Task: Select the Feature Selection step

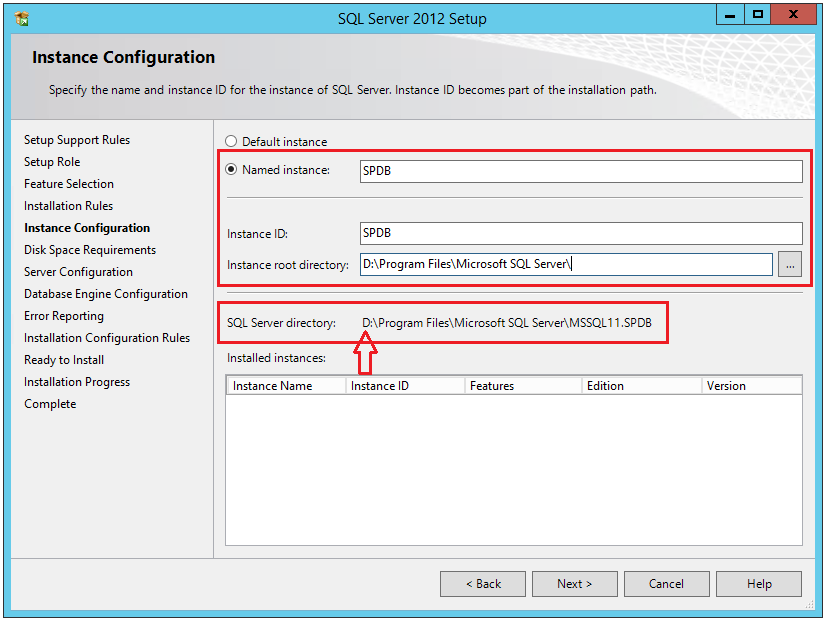Action: tap(69, 184)
